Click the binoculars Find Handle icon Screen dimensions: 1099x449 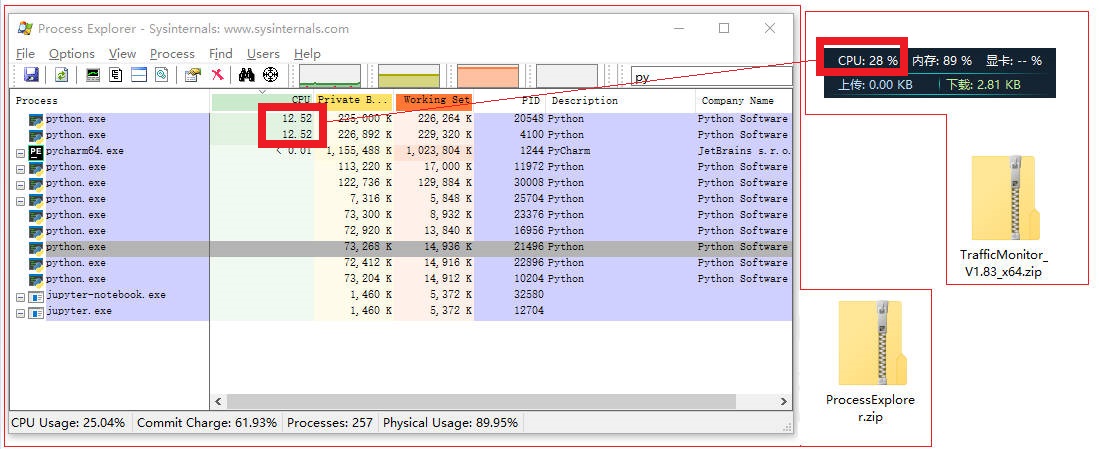pos(246,75)
